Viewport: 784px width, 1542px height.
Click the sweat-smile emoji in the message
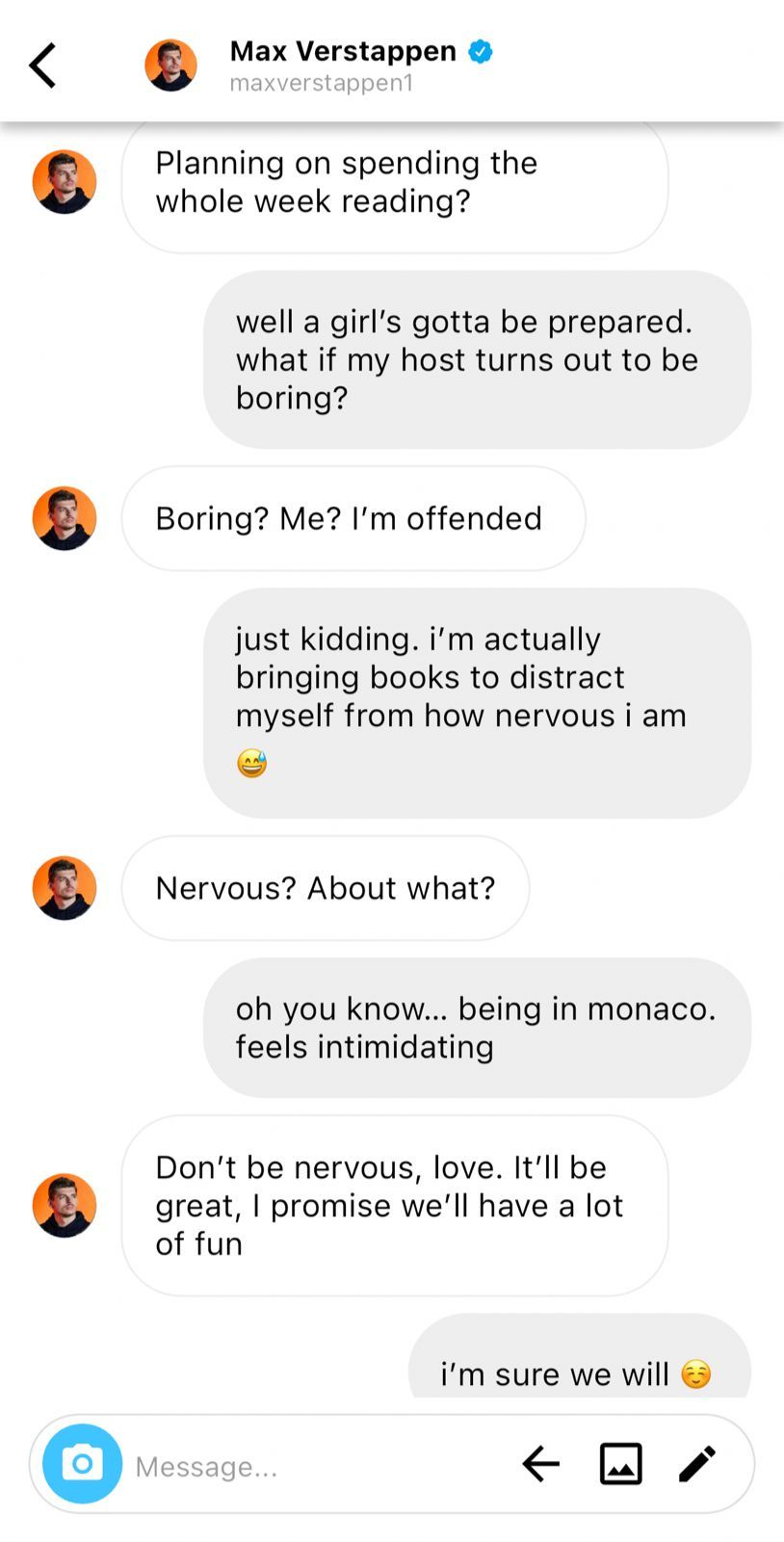[251, 764]
